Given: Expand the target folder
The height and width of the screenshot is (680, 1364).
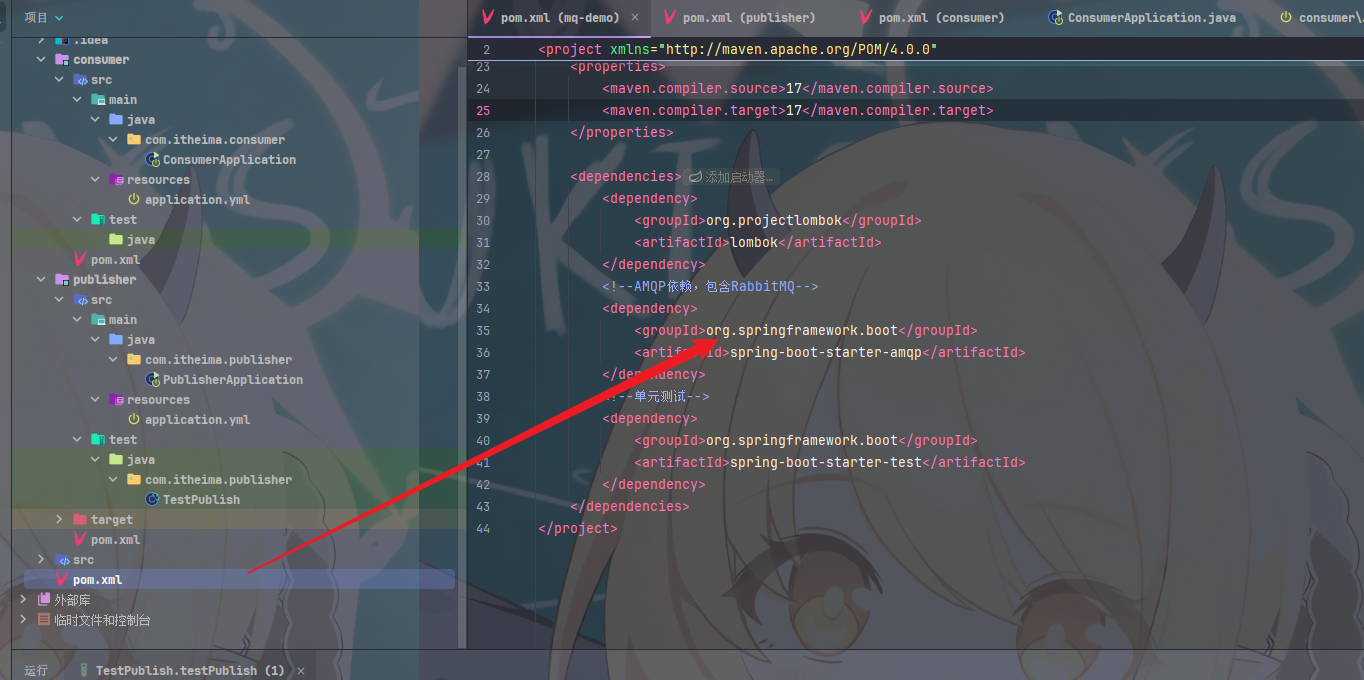Looking at the screenshot, I should pyautogui.click(x=59, y=520).
